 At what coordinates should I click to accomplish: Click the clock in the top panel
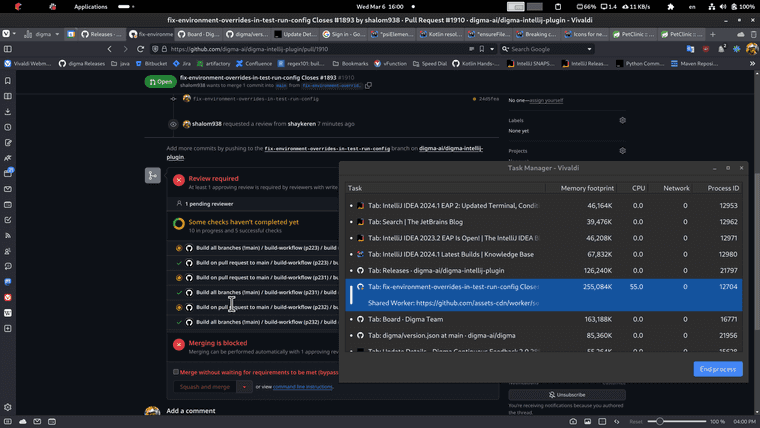pos(380,7)
